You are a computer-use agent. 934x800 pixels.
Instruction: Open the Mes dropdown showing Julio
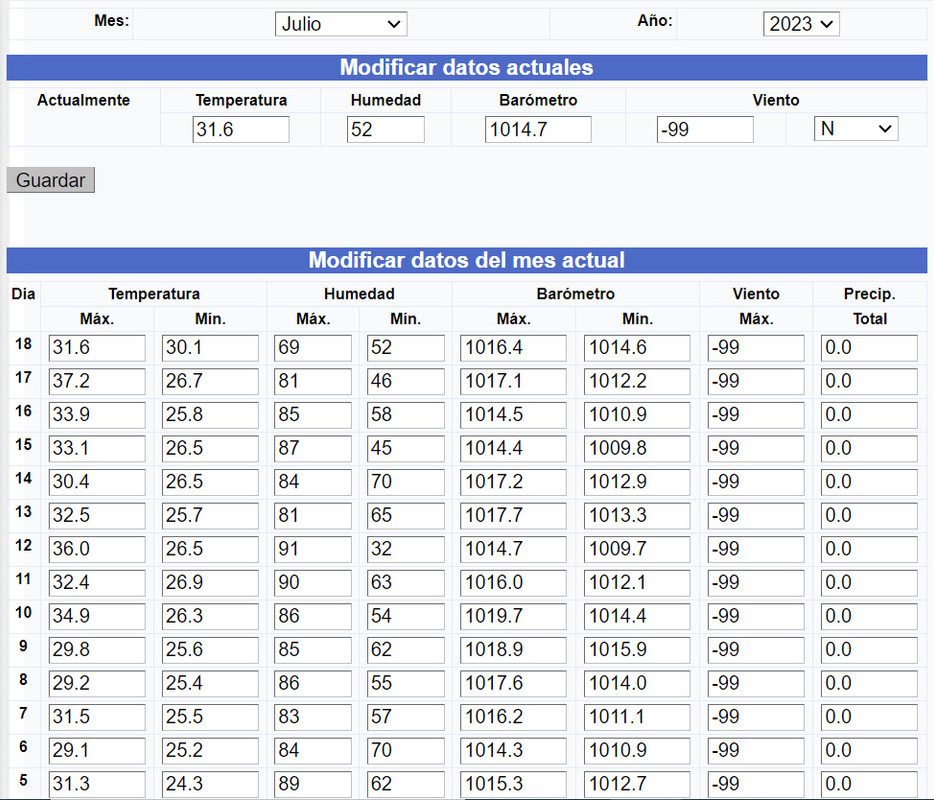pos(341,24)
